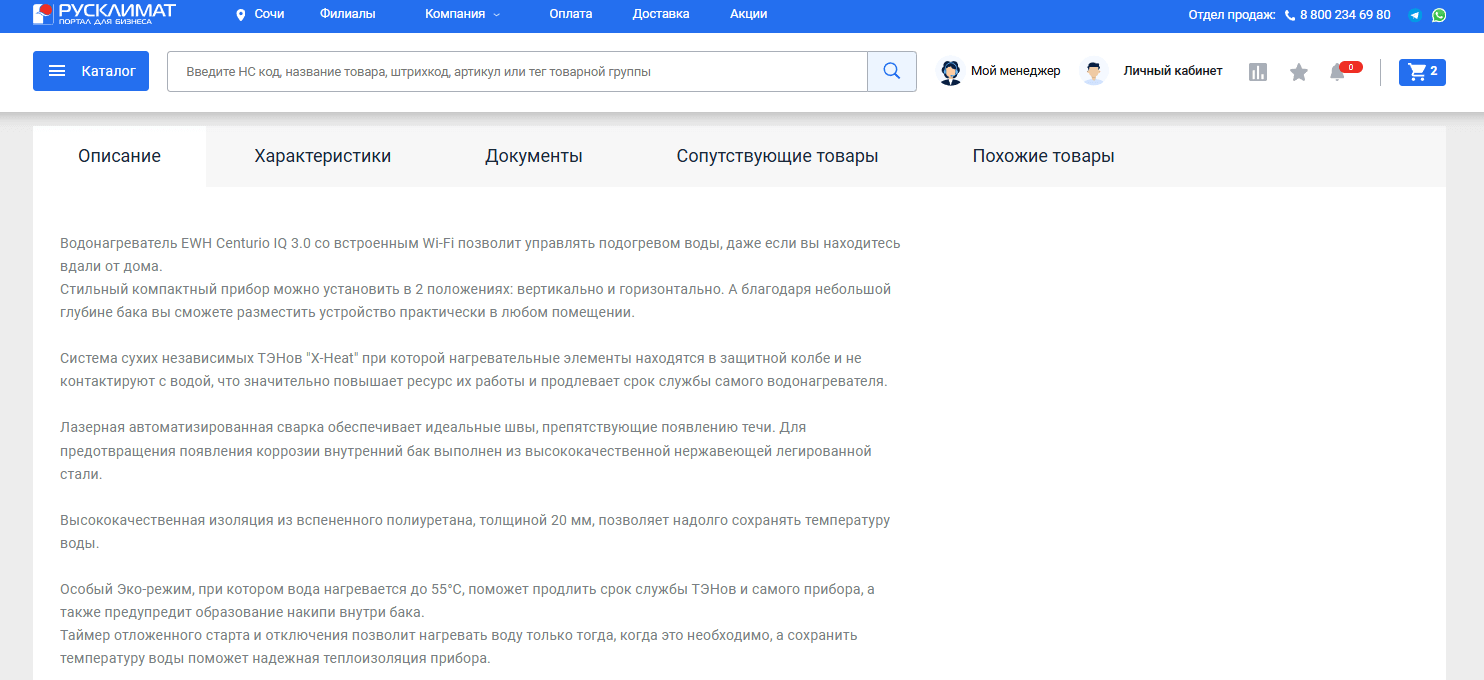Click the Личный кабинет link text
This screenshot has height=680, width=1484.
click(x=1173, y=71)
